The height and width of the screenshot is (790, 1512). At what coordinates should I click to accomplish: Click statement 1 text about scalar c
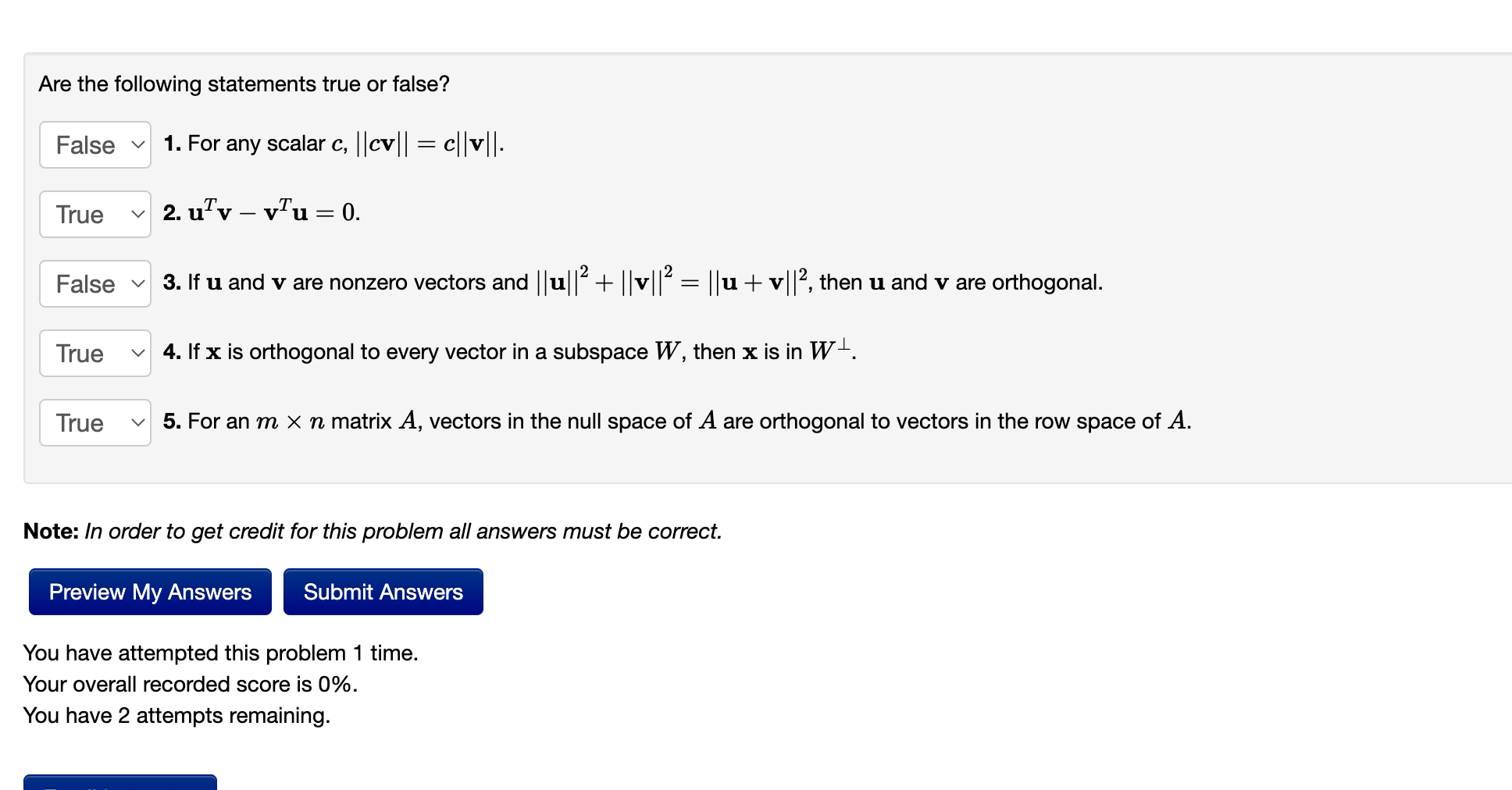click(333, 144)
